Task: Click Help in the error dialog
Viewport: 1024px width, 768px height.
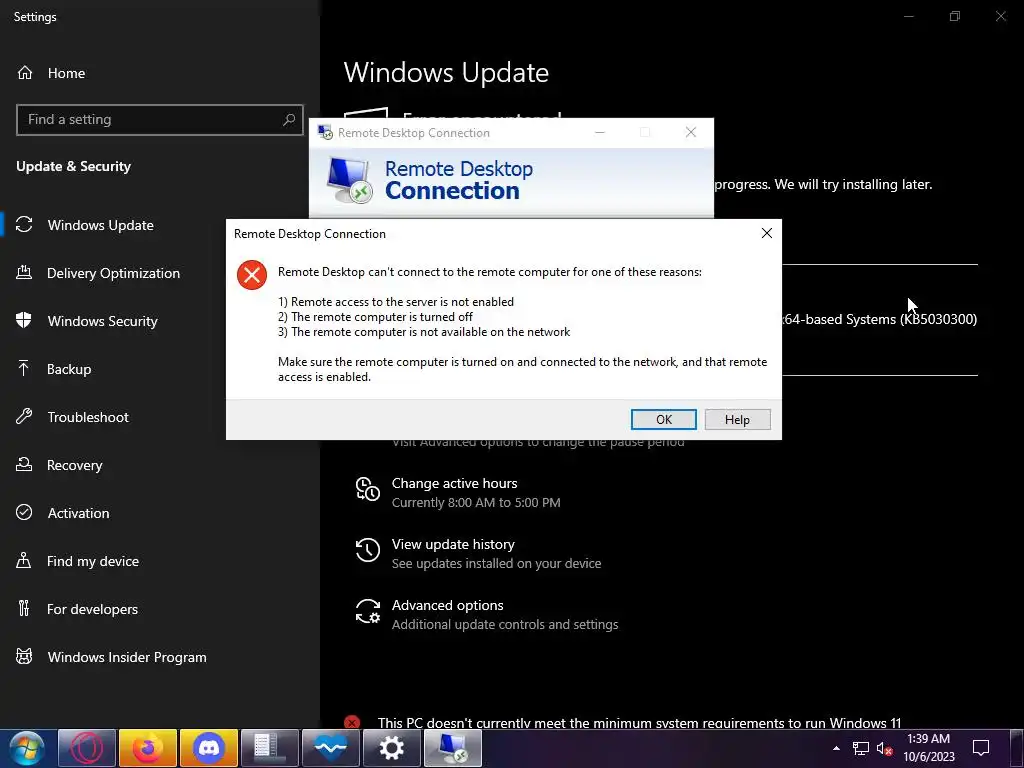Action: click(737, 419)
